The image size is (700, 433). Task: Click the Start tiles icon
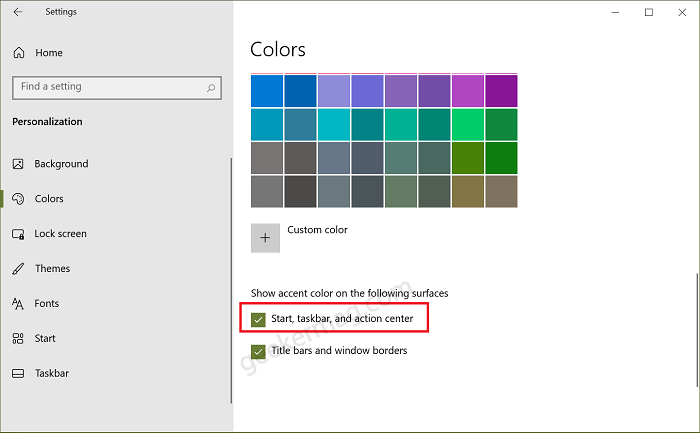(x=18, y=338)
